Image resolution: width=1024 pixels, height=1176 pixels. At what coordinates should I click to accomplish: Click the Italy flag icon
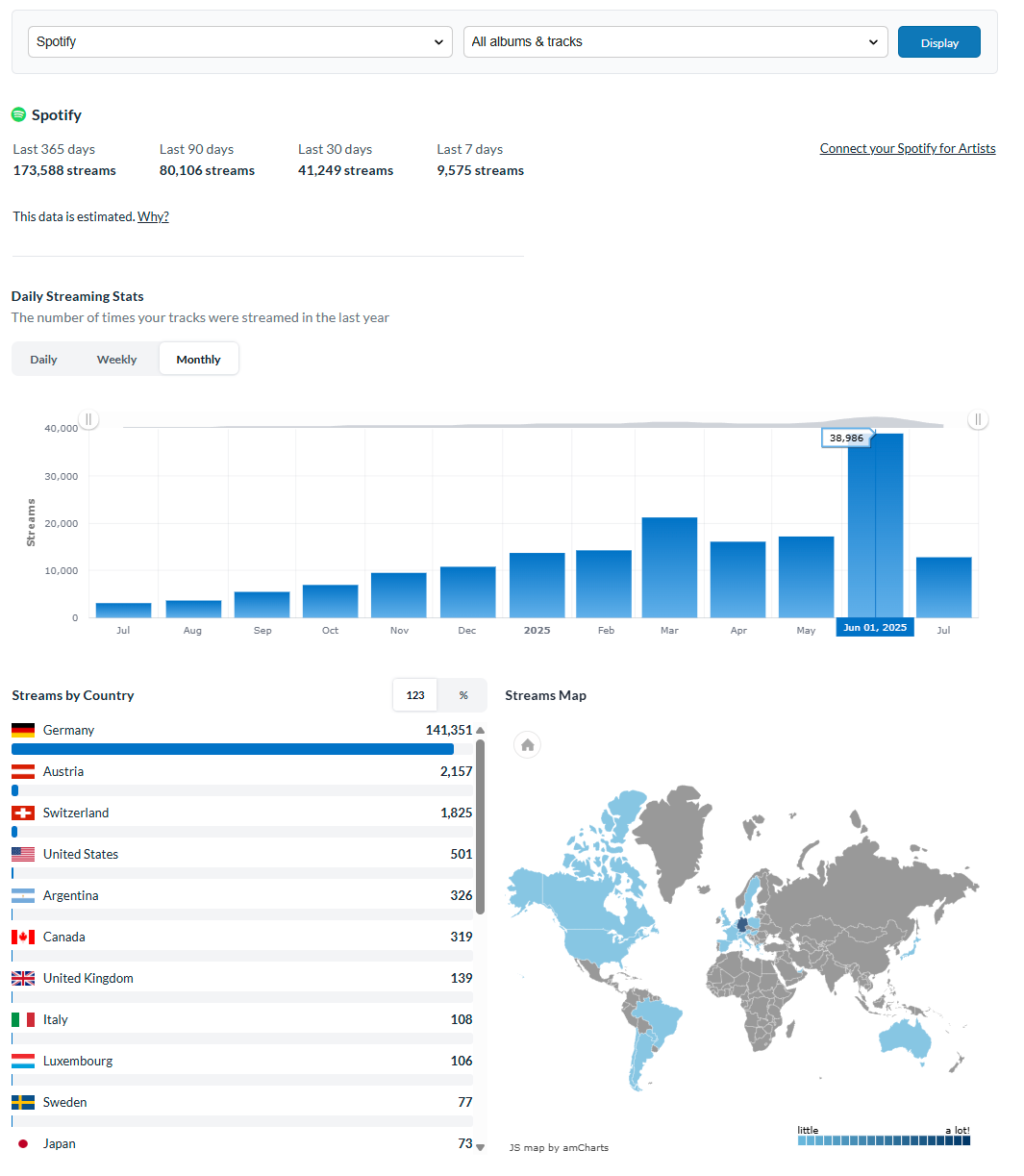[23, 1020]
